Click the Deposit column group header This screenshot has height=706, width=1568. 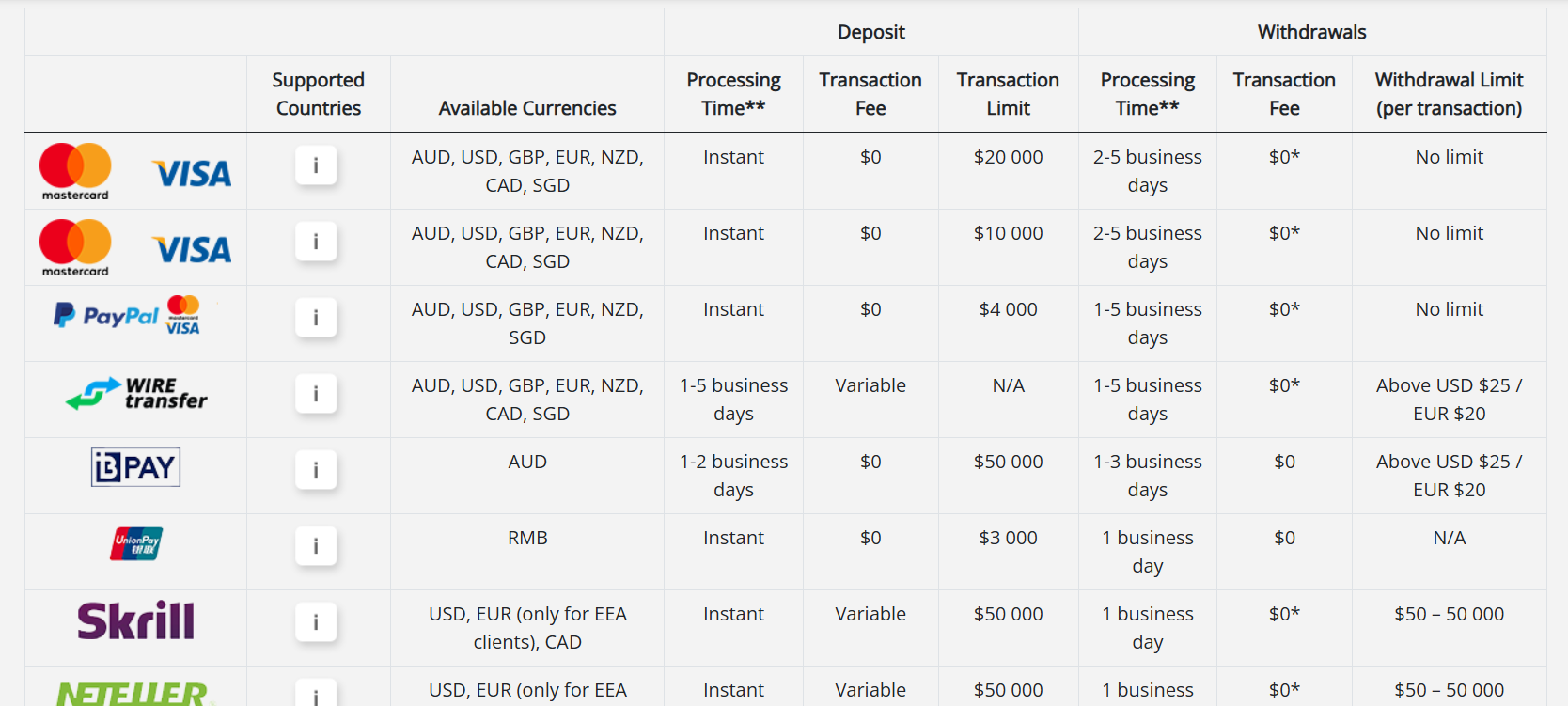870,32
